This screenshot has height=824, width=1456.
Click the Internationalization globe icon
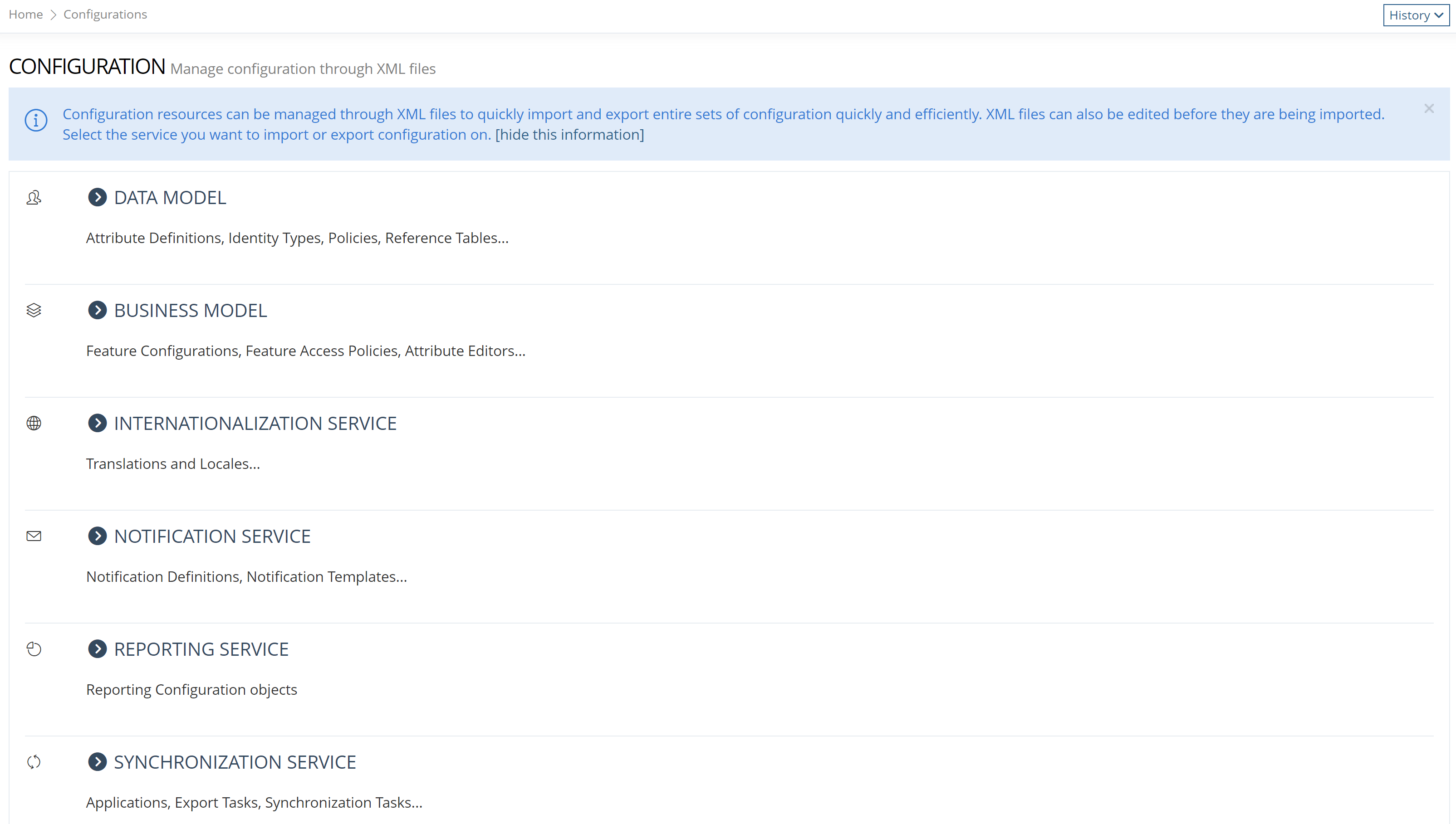pyautogui.click(x=34, y=423)
